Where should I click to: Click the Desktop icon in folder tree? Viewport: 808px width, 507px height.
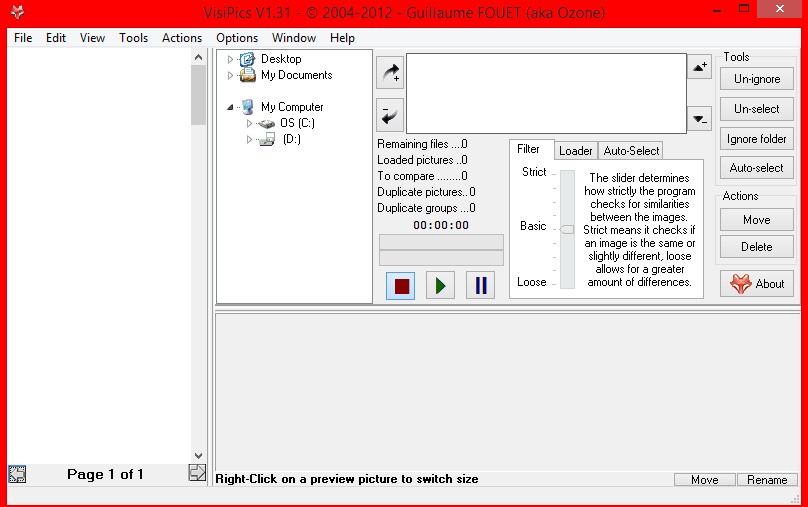click(x=247, y=59)
